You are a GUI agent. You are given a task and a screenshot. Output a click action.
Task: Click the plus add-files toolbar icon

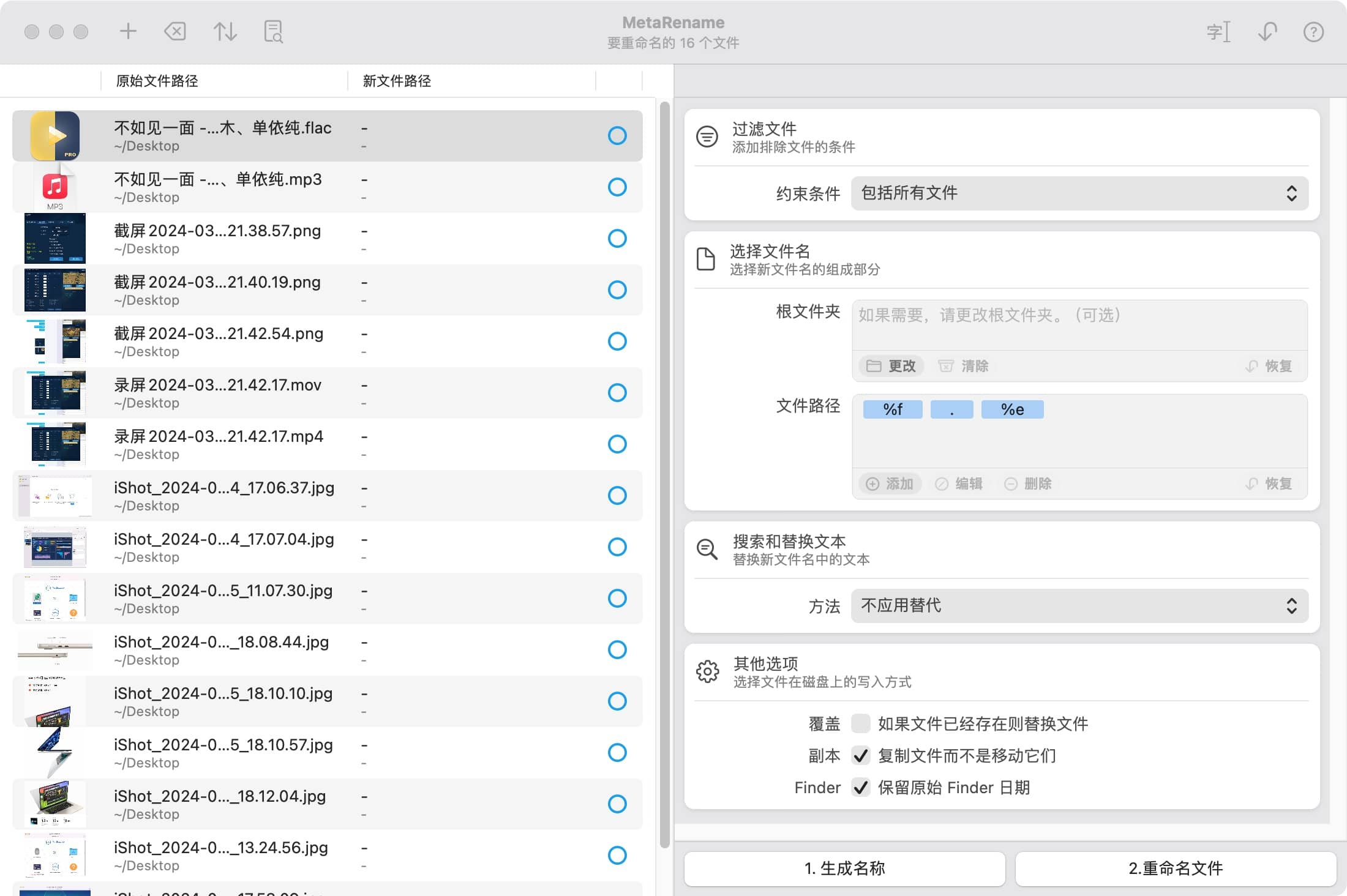(128, 31)
